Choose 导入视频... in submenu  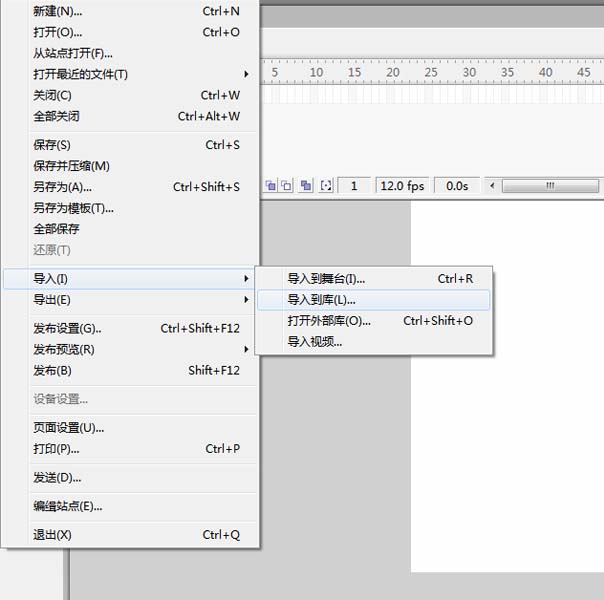coord(374,342)
